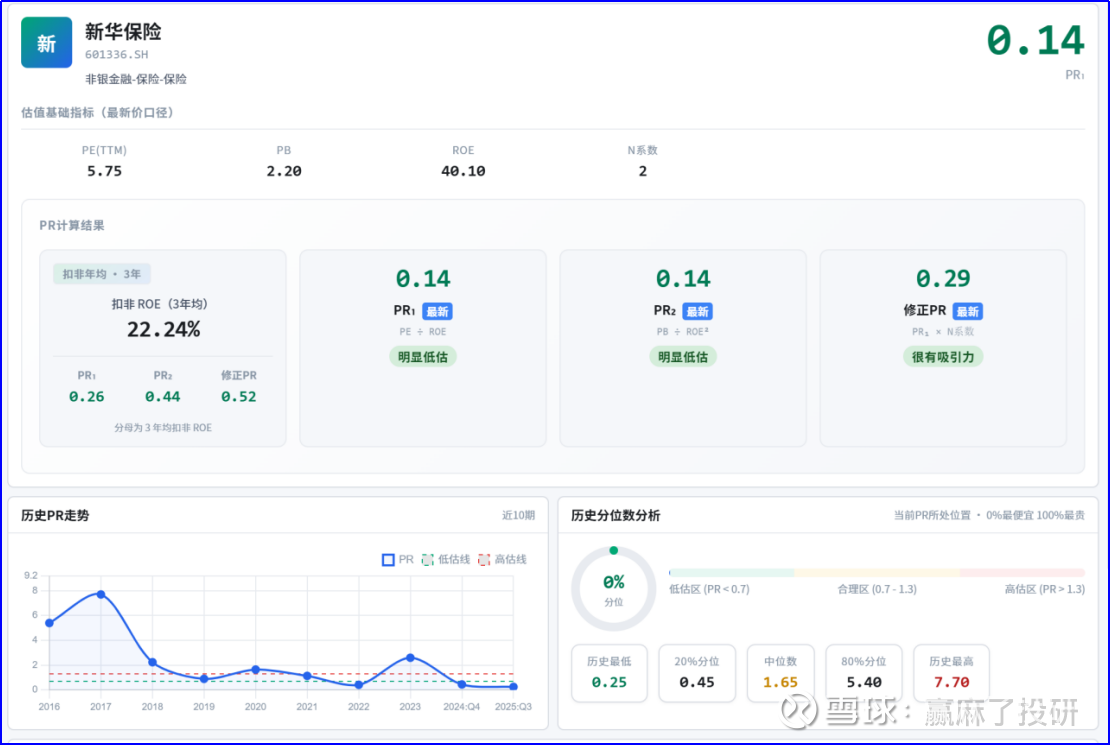The height and width of the screenshot is (746, 1110).
Task: Select the 2025:Q3 data point
Action: click(513, 687)
